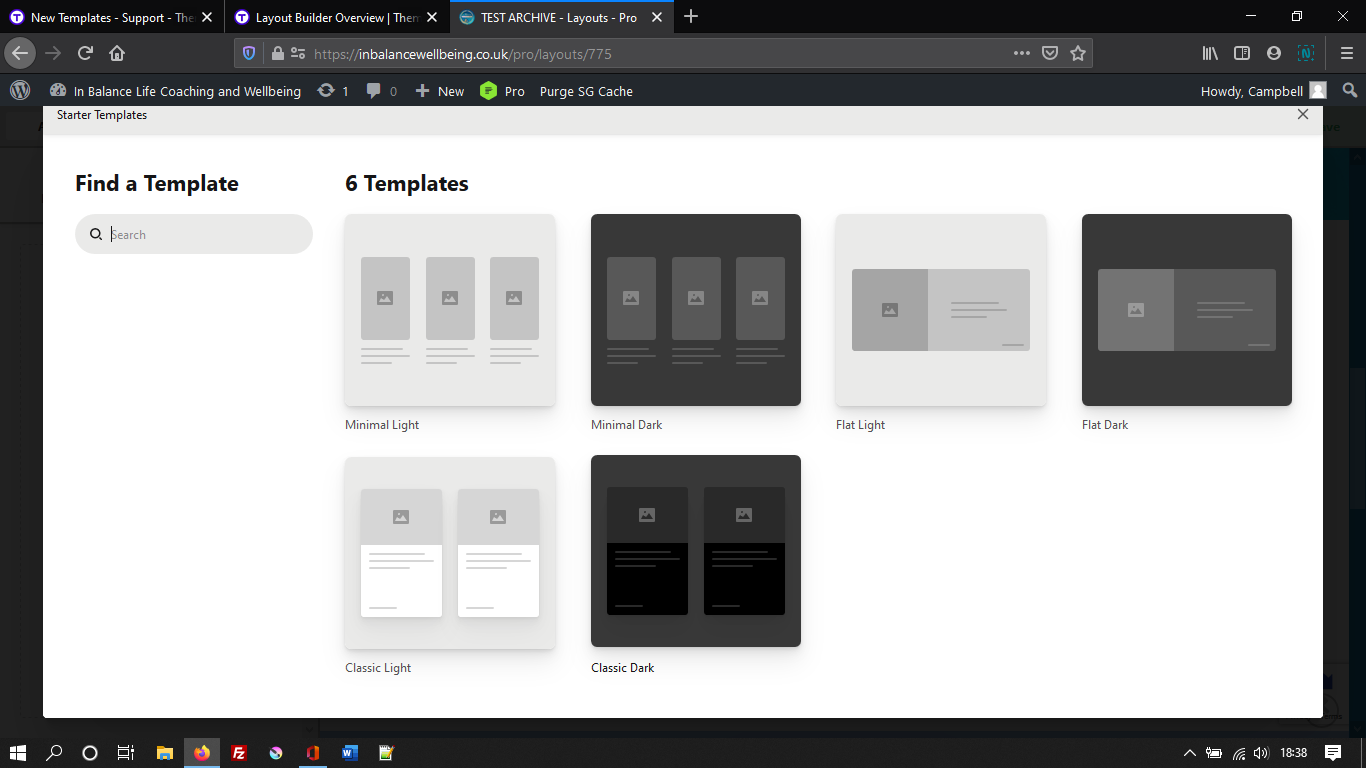Select the Minimal Light template thumbnail
This screenshot has height=768, width=1366.
450,310
